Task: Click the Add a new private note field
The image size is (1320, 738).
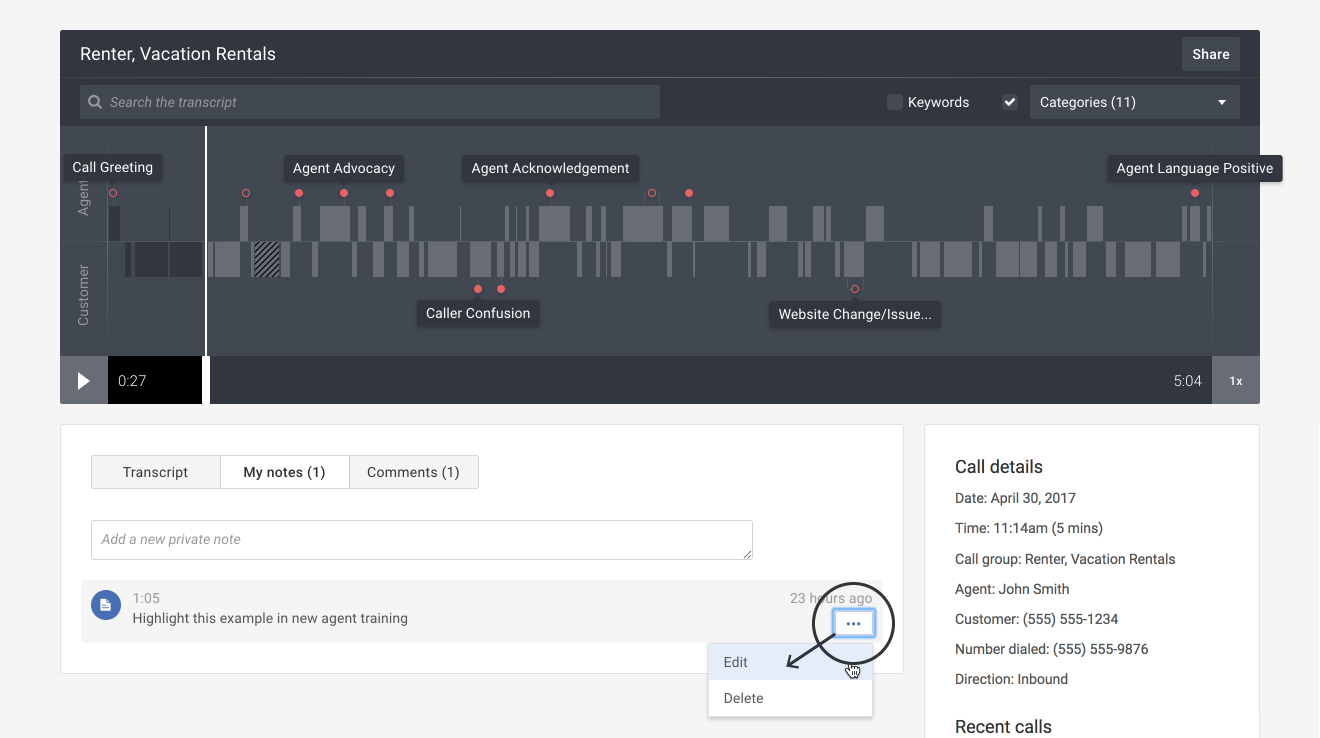Action: pyautogui.click(x=421, y=539)
